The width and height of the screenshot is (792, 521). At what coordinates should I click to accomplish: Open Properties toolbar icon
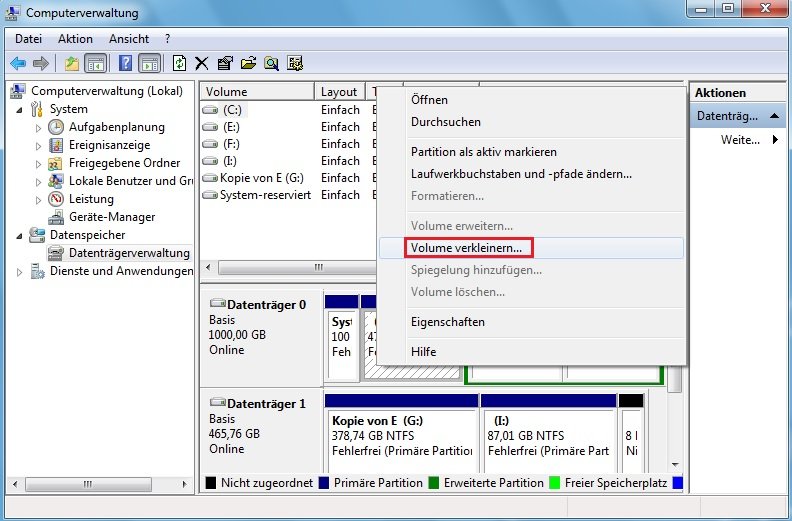225,64
